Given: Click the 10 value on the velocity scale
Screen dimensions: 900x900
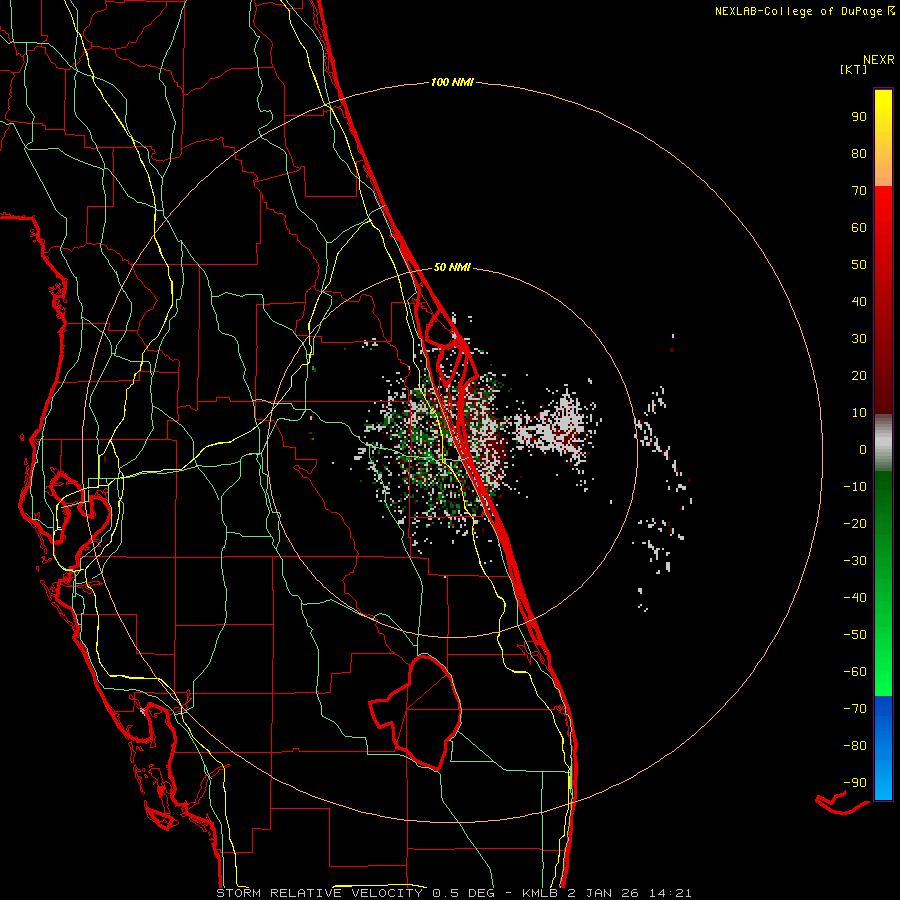Looking at the screenshot, I should (859, 413).
